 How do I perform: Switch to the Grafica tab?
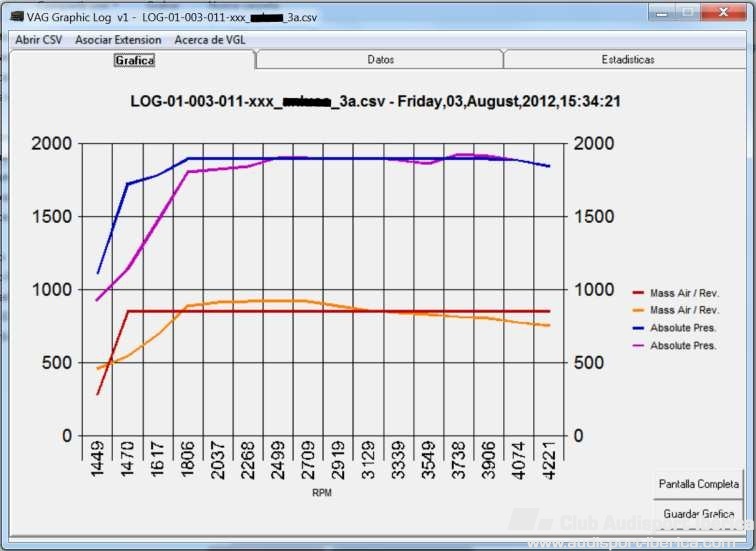134,60
